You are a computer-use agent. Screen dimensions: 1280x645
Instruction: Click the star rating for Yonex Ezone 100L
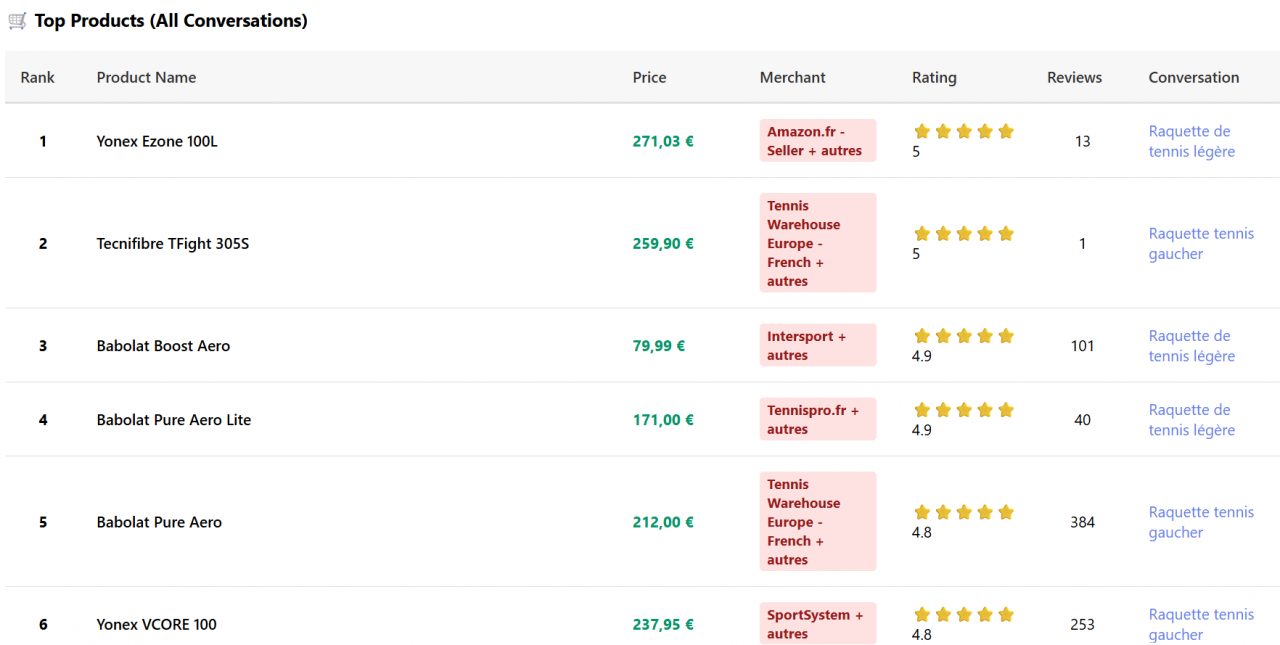pyautogui.click(x=964, y=131)
